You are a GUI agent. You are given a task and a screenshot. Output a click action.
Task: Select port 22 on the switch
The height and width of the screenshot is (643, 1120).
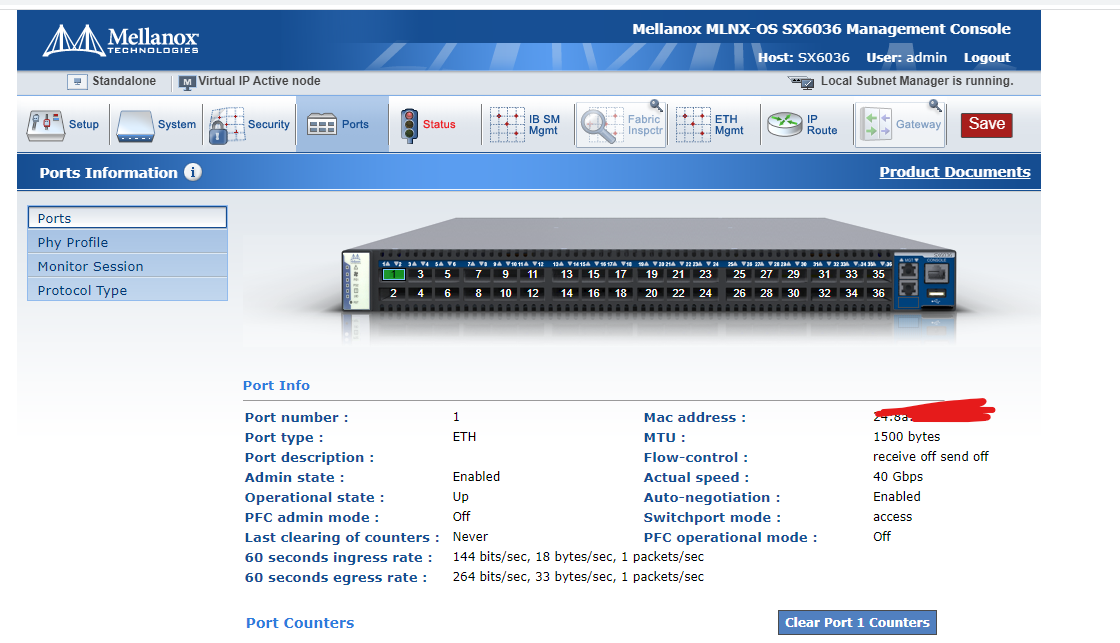pos(679,293)
